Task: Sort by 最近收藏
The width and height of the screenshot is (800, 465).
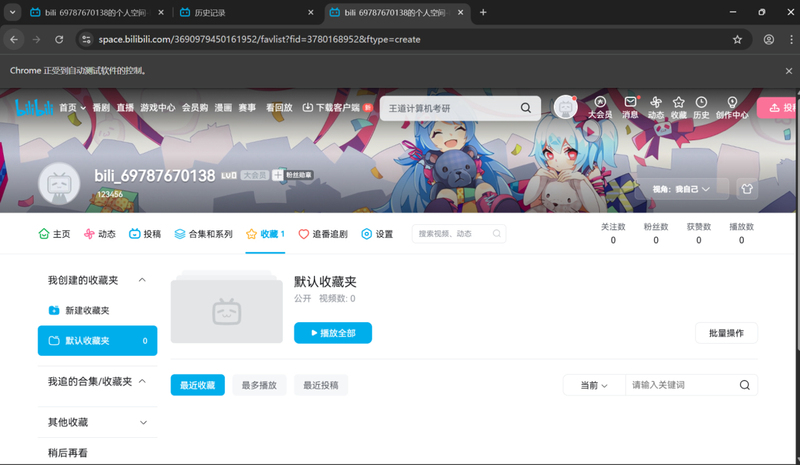Action: (x=197, y=385)
